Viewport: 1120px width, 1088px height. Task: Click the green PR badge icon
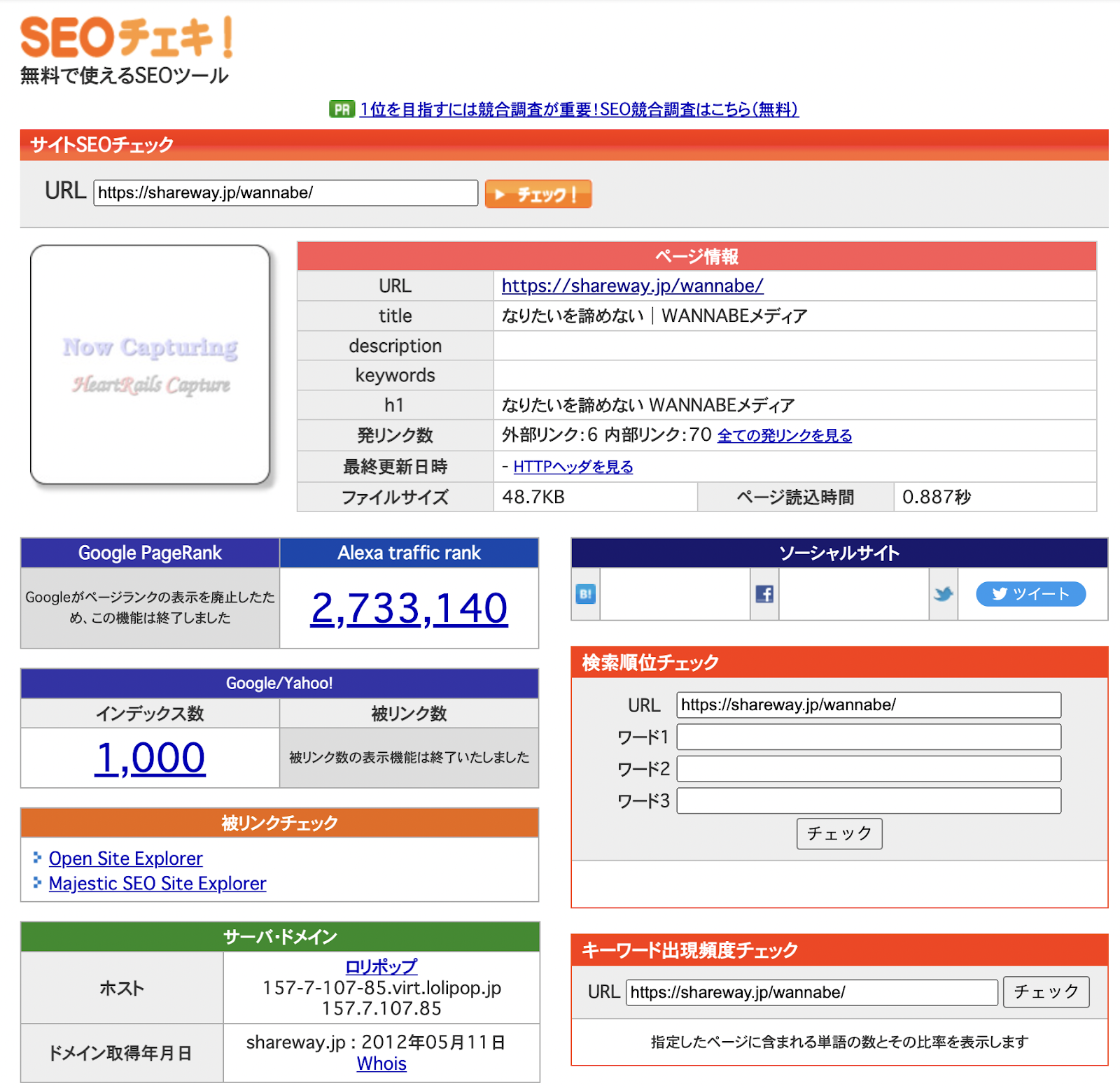(x=342, y=109)
